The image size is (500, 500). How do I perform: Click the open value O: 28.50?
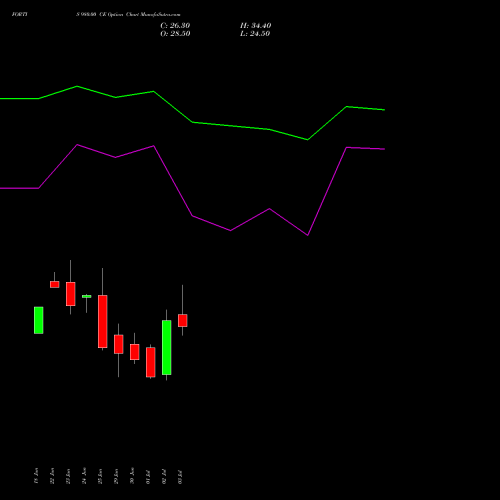click(x=175, y=34)
